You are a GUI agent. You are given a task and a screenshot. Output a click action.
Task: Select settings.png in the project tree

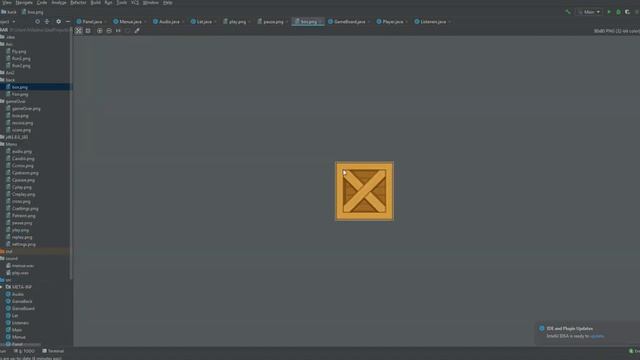point(24,244)
